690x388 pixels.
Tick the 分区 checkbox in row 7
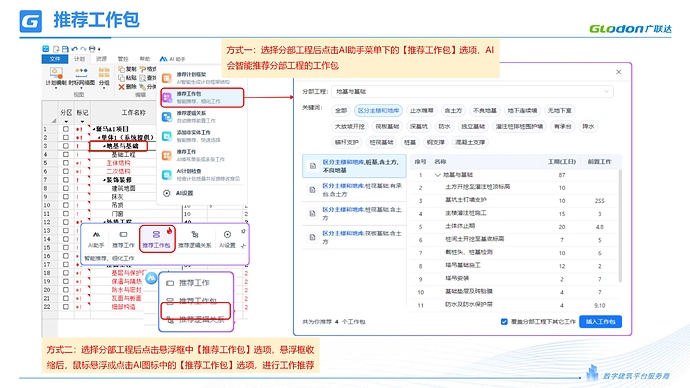click(66, 180)
